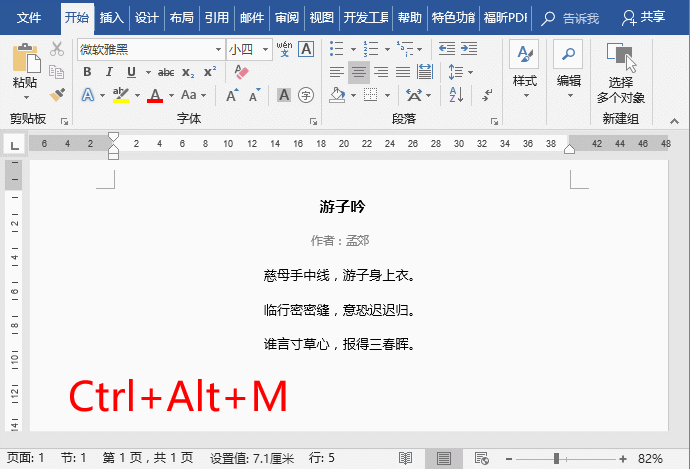Image resolution: width=690 pixels, height=469 pixels.
Task: Switch to the References tab
Action: pyautogui.click(x=217, y=18)
